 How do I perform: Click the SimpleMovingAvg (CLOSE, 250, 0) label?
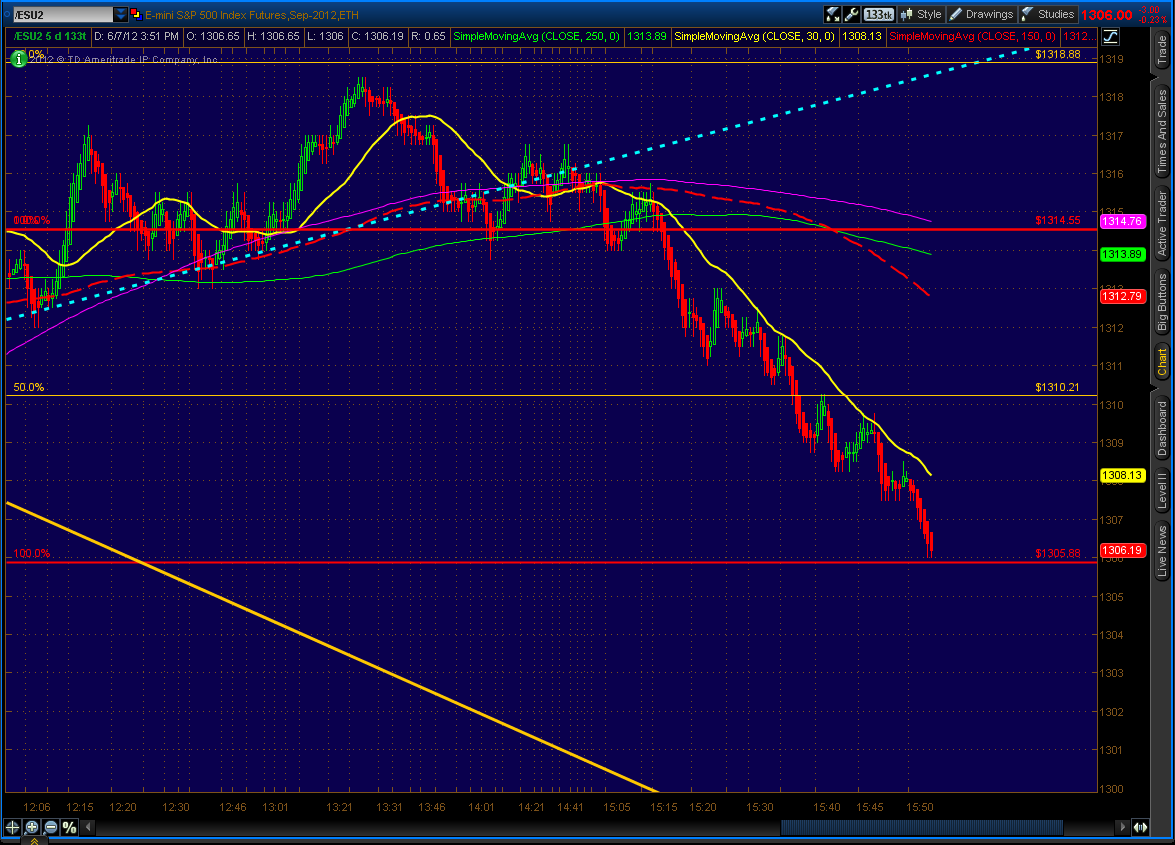point(537,36)
